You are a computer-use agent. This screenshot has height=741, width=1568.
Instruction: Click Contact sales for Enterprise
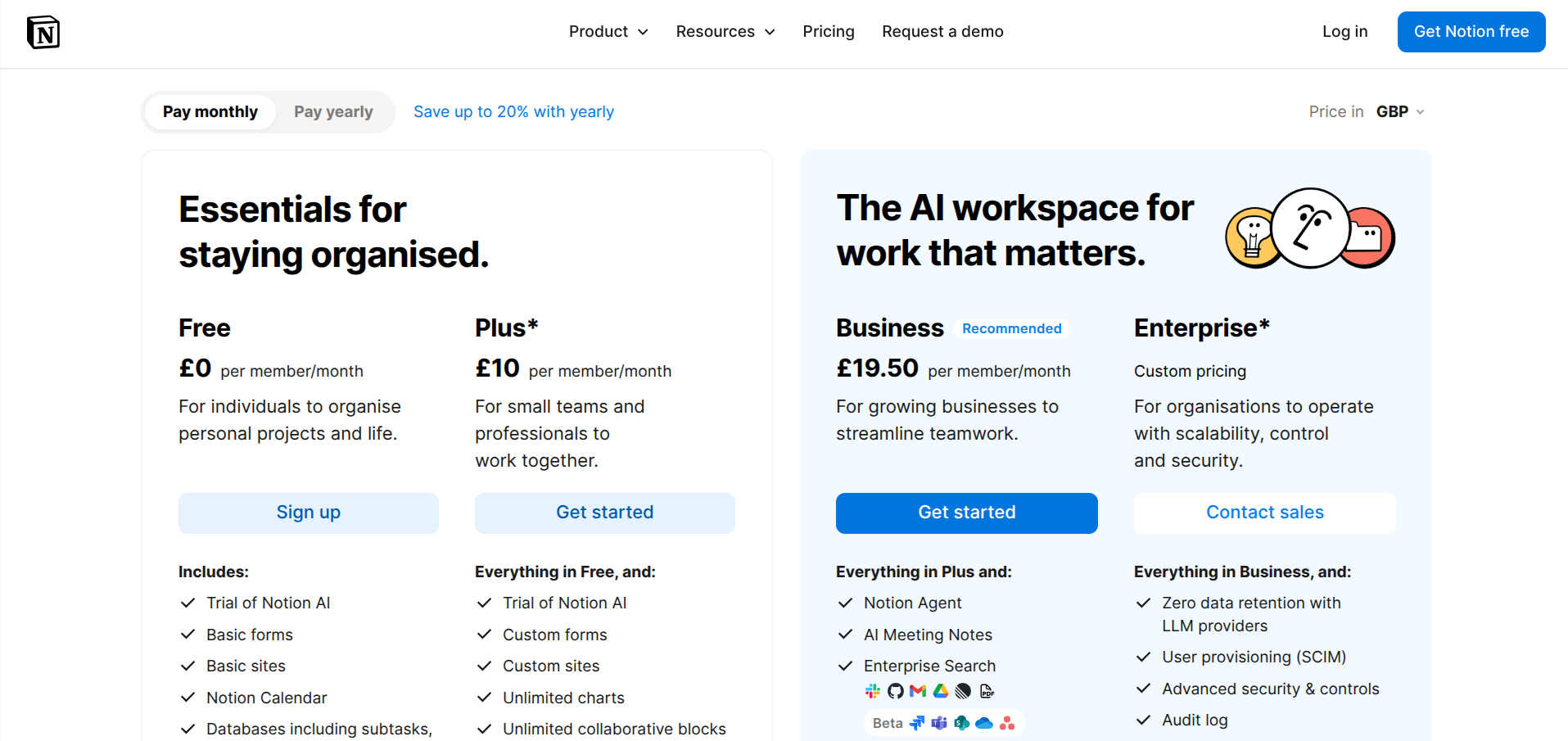(x=1265, y=513)
